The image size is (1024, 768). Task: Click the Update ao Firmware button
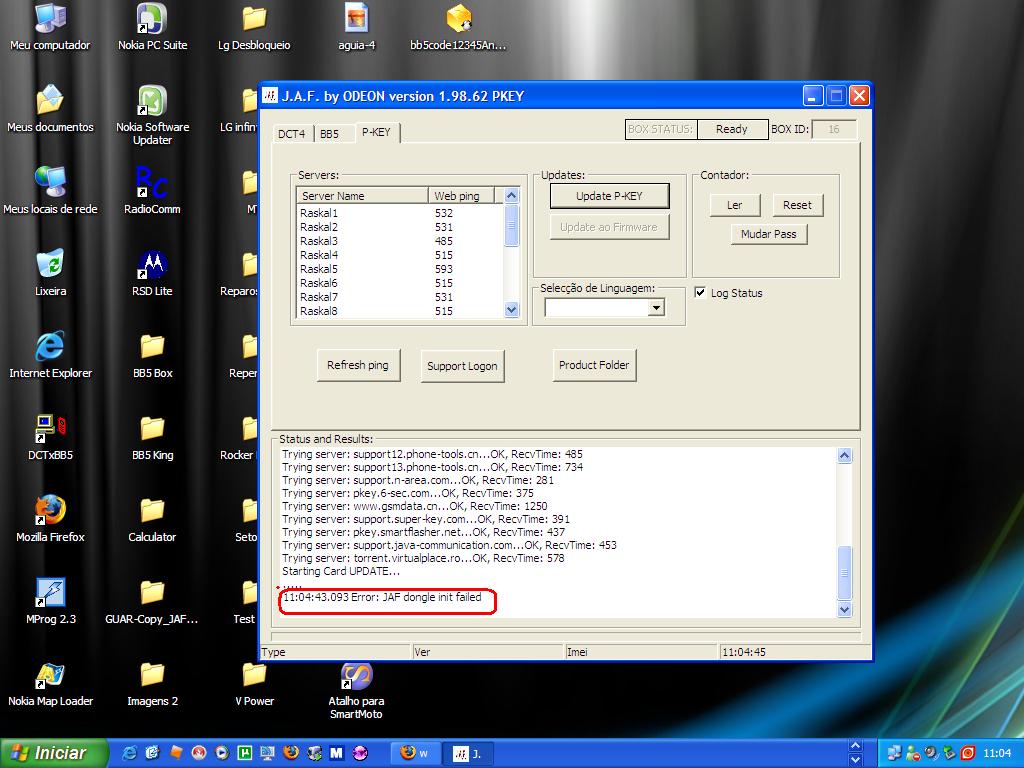pyautogui.click(x=609, y=227)
